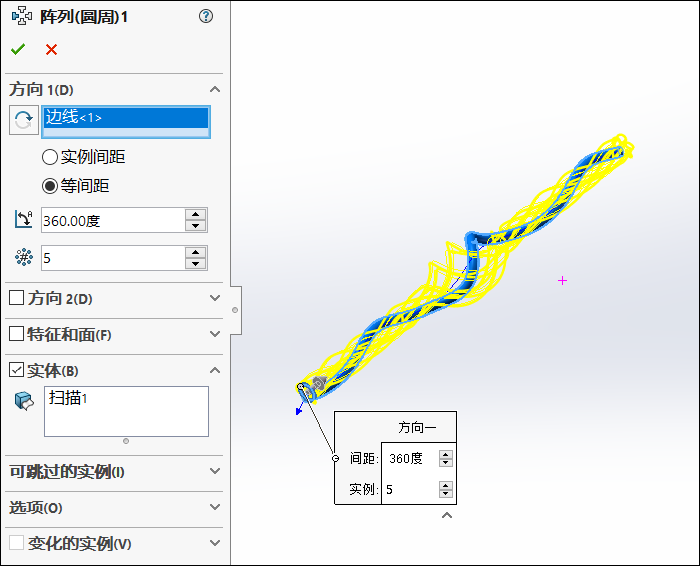The image size is (700, 566).
Task: Select 实例间距 radio option
Action: 50,157
